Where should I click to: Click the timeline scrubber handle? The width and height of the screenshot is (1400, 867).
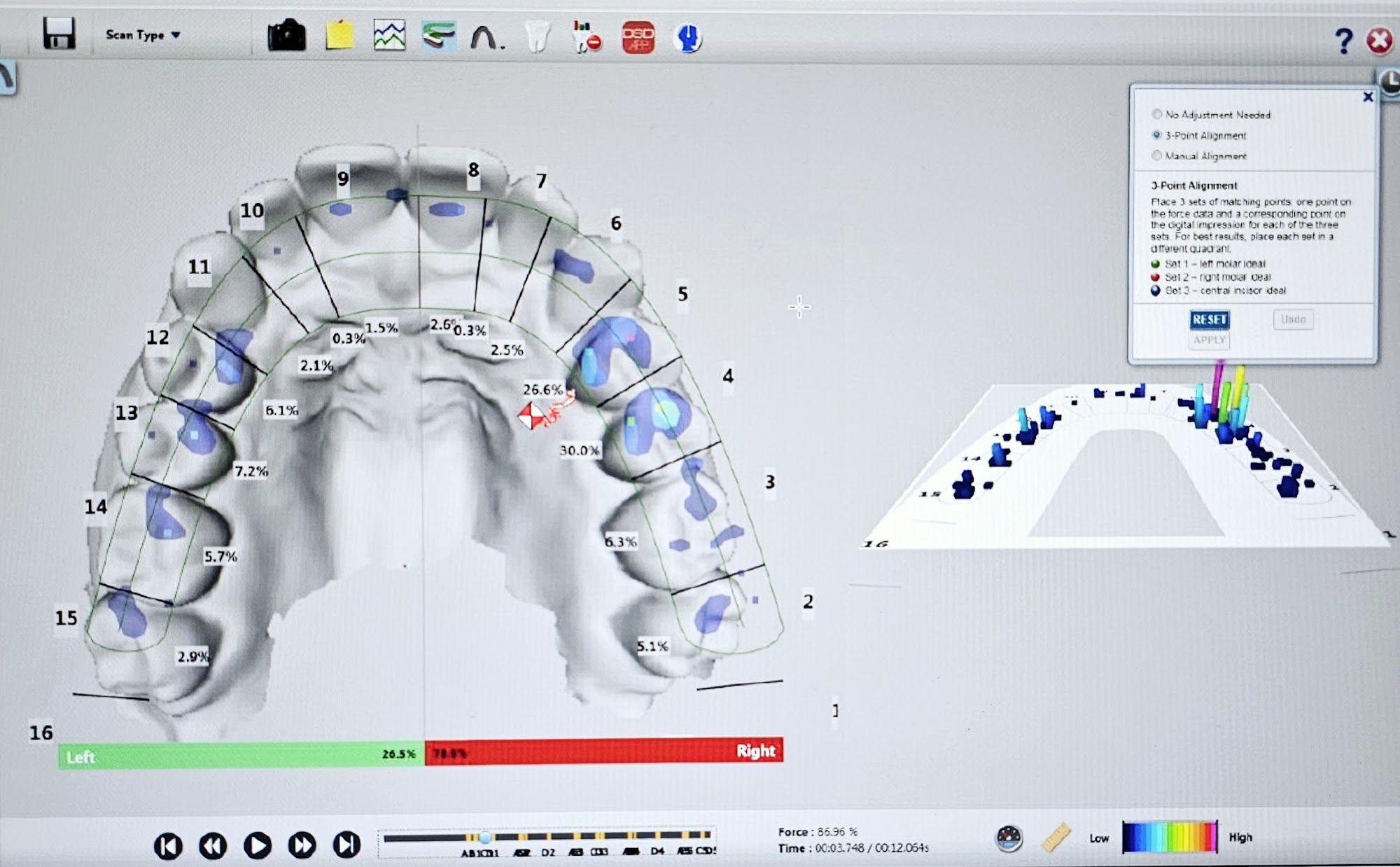[x=484, y=837]
